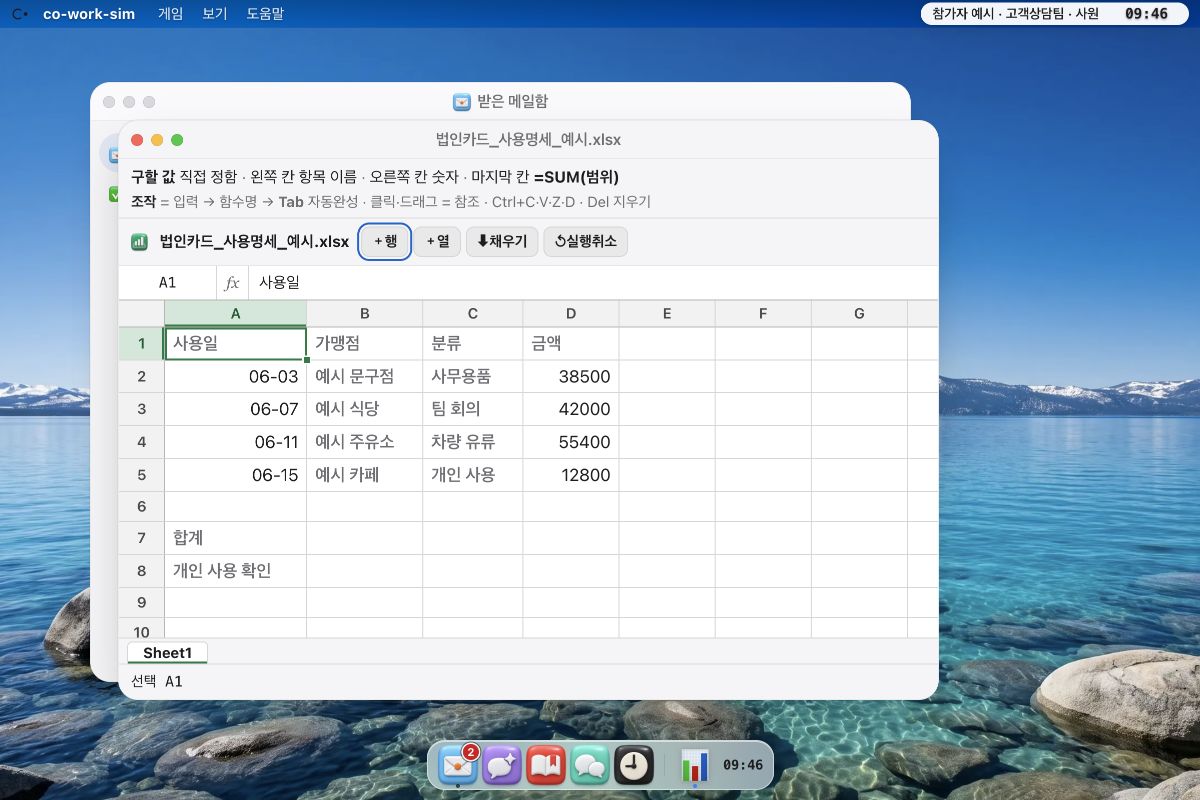Select column E header
Screen dimensions: 1200x800
click(667, 313)
